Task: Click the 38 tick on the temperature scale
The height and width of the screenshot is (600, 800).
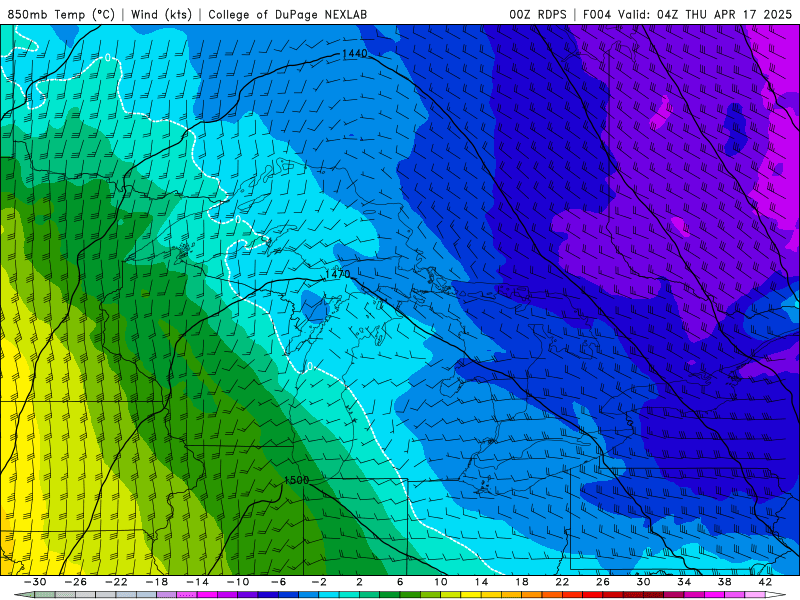Action: point(724,582)
